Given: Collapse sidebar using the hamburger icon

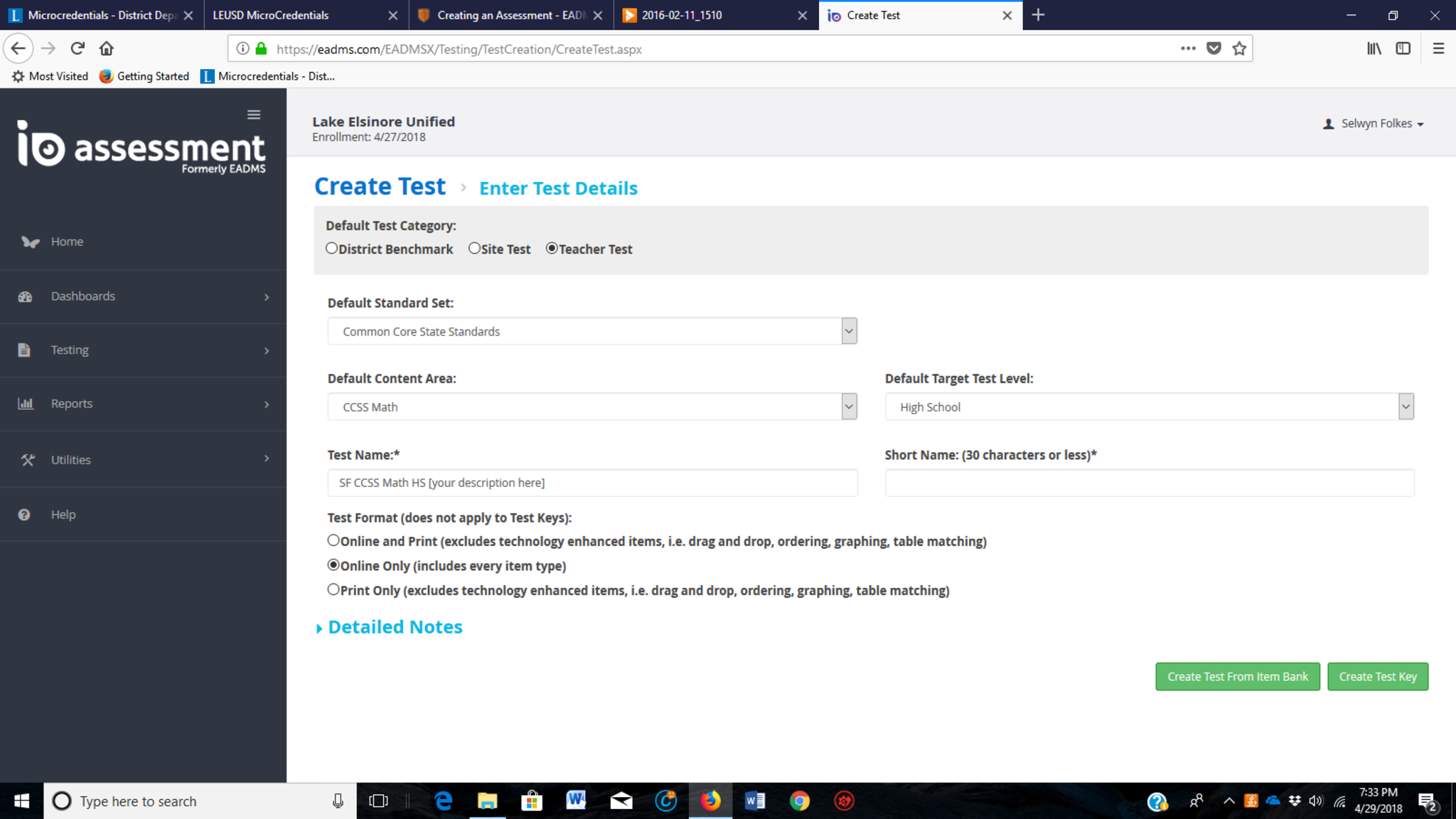Looking at the screenshot, I should tap(254, 114).
